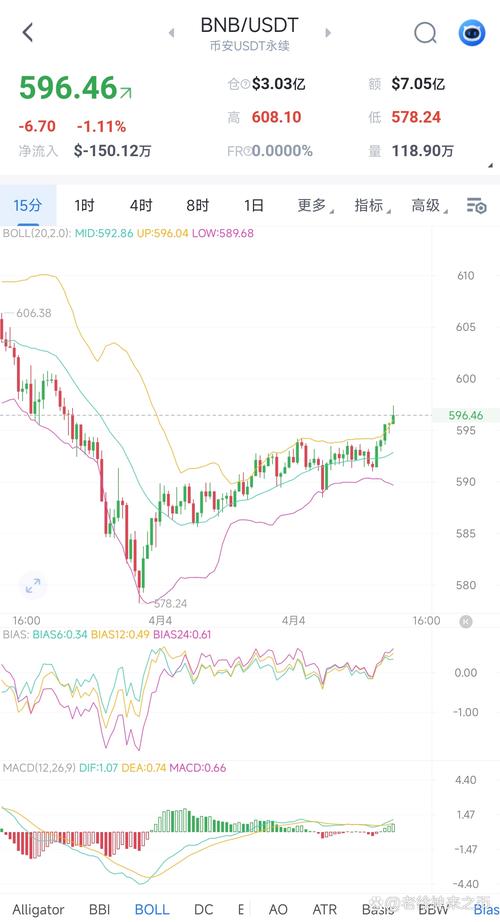500x922 pixels.
Task: Open the 指标 indicators dropdown
Action: tap(371, 205)
